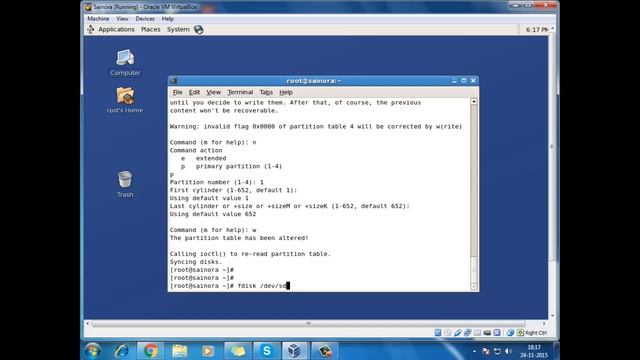Open the GNOME System menu
640x360 pixels.
coord(178,29)
